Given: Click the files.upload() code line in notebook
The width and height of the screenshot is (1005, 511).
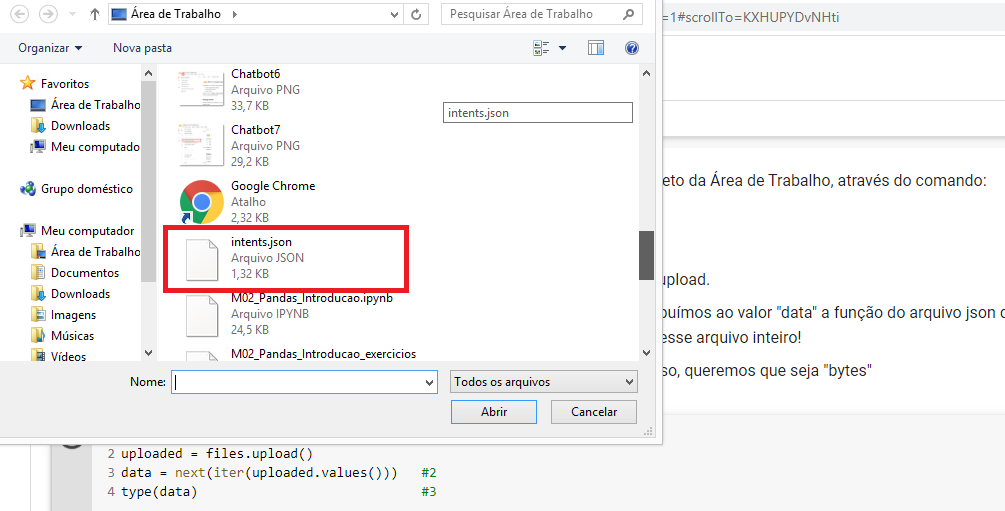Looking at the screenshot, I should pos(217,454).
